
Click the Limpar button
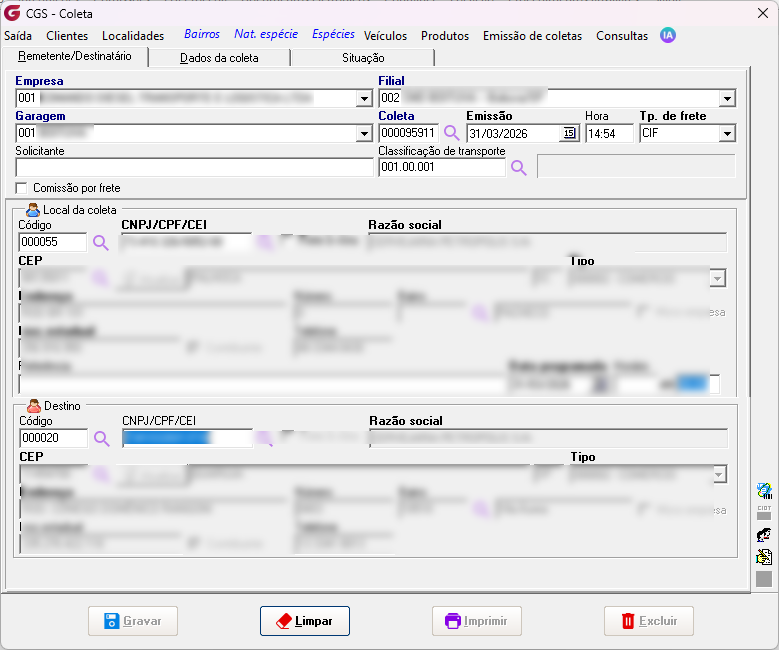305,621
